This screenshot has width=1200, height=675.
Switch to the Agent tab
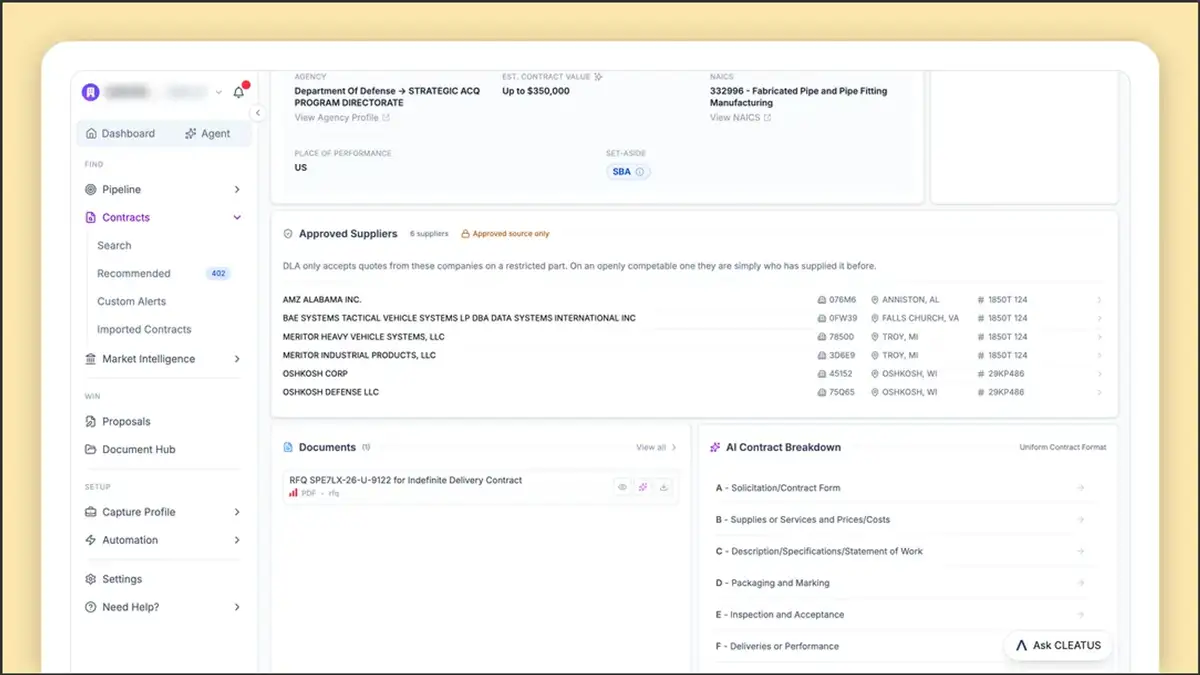tap(207, 133)
